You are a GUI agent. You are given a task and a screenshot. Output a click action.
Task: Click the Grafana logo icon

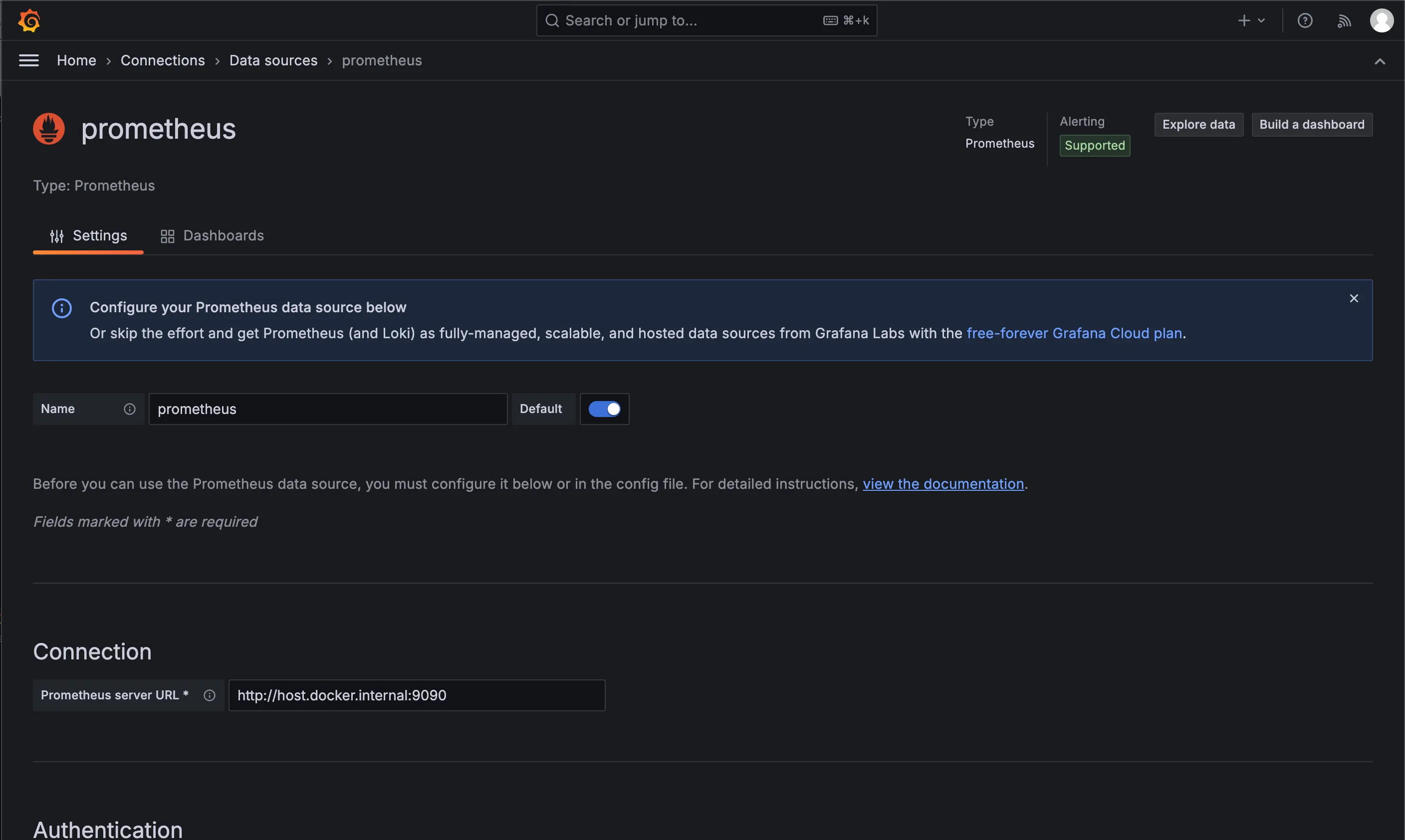click(x=29, y=21)
